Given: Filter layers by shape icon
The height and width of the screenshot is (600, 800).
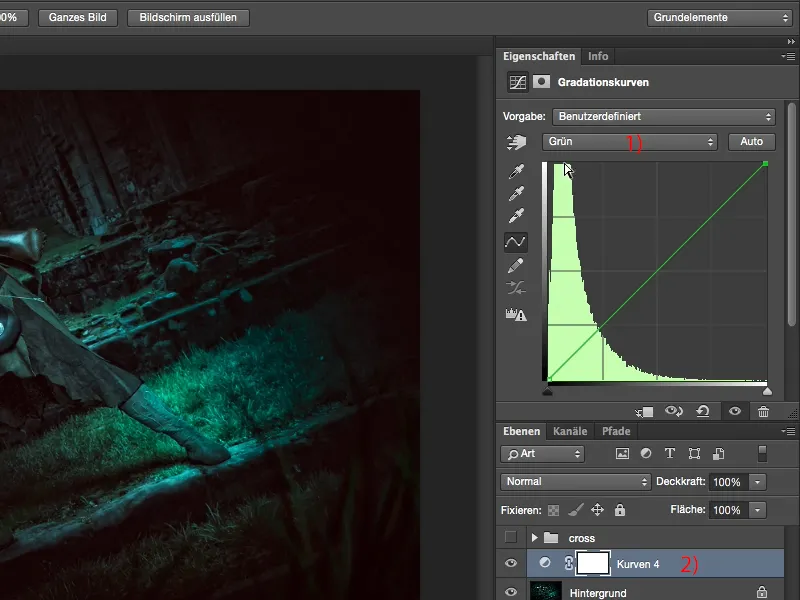Looking at the screenshot, I should (694, 454).
